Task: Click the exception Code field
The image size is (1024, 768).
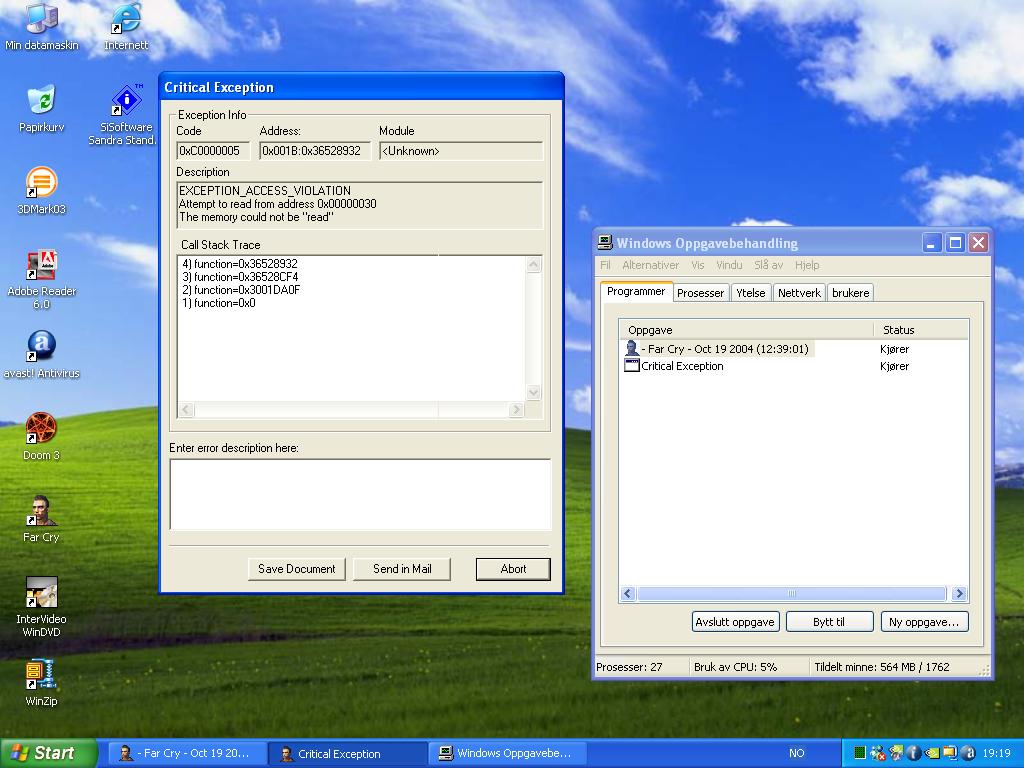Action: 213,151
